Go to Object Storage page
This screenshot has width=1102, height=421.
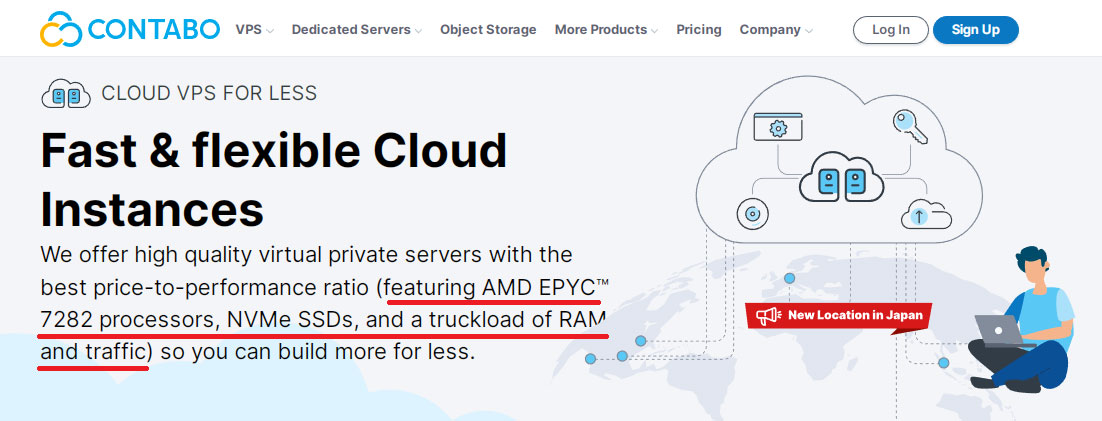488,30
